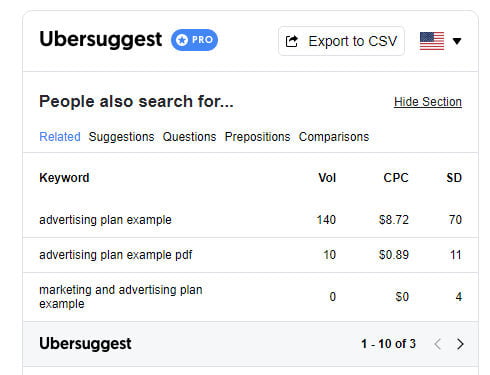Open the country dropdown arrow
The height and width of the screenshot is (375, 490).
(x=457, y=41)
